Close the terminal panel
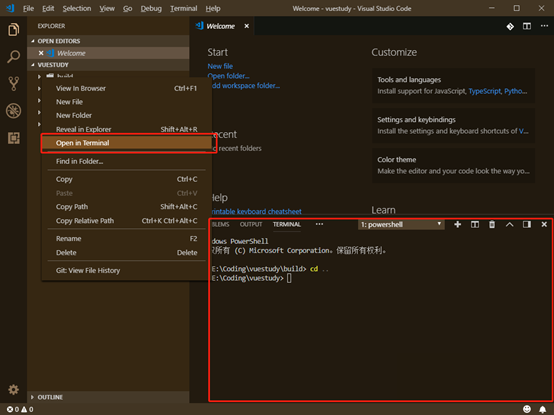The width and height of the screenshot is (554, 415). 544,224
